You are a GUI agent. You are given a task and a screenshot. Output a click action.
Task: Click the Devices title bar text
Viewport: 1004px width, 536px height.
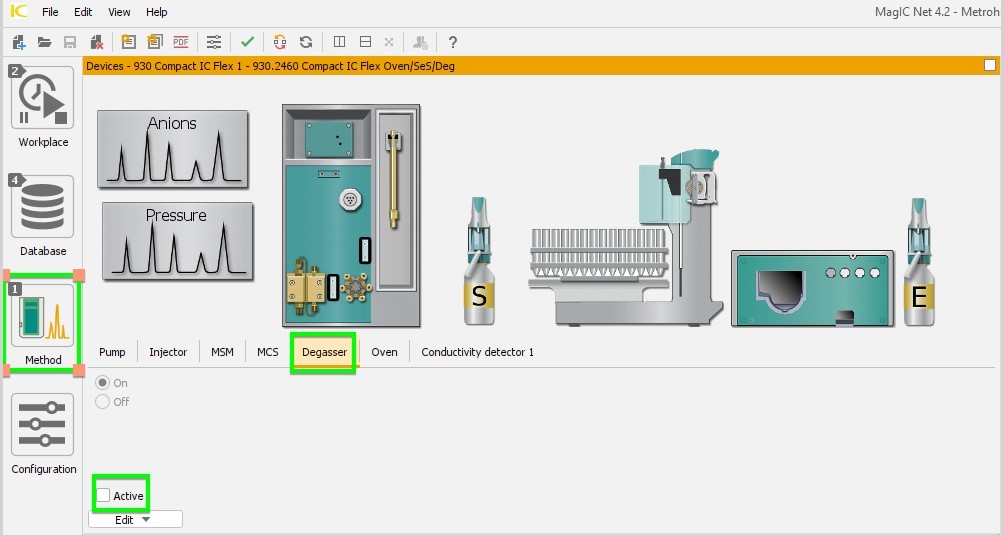click(x=270, y=66)
